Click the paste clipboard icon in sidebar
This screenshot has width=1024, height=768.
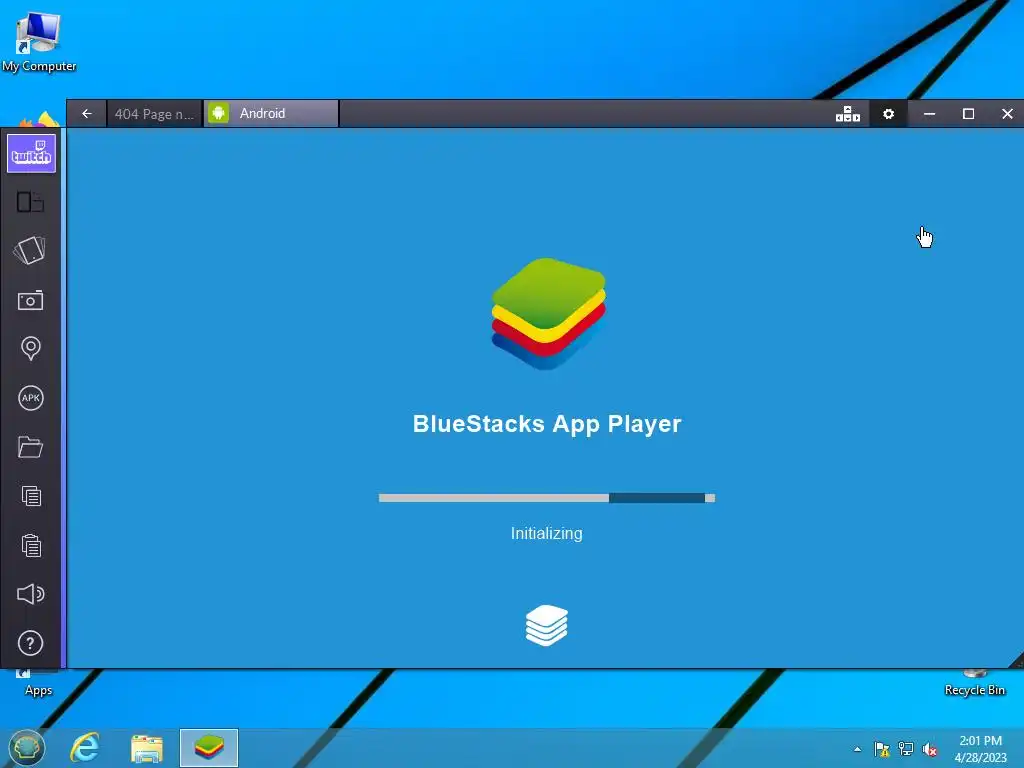click(x=31, y=545)
